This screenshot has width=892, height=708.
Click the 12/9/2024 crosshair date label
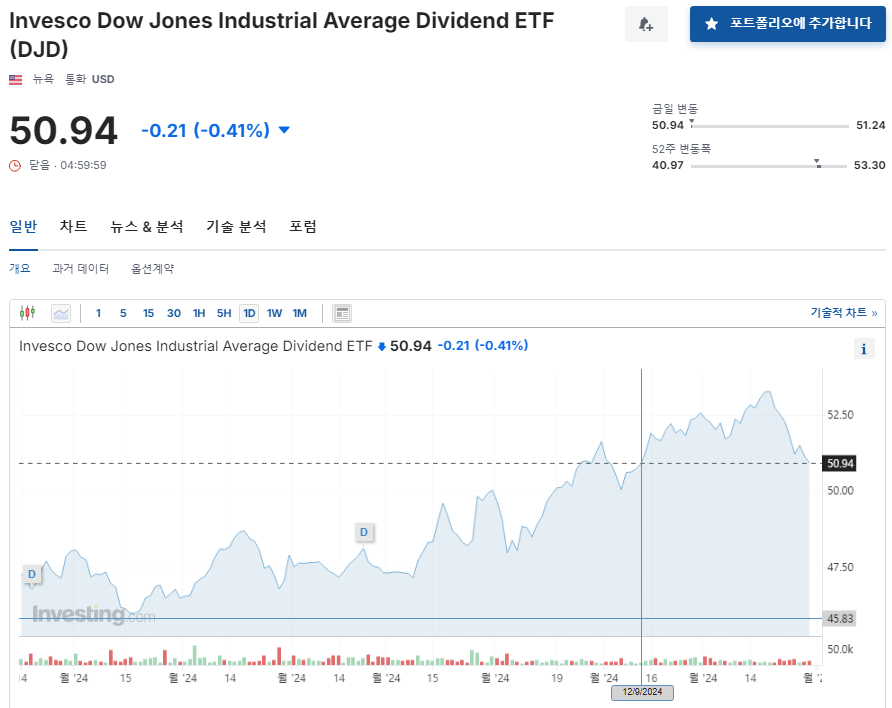coord(642,692)
